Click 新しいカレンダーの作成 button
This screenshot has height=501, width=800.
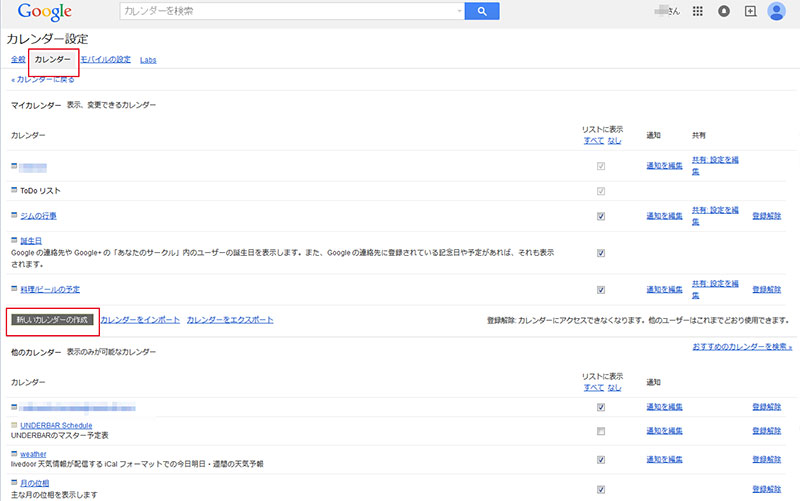[52, 320]
